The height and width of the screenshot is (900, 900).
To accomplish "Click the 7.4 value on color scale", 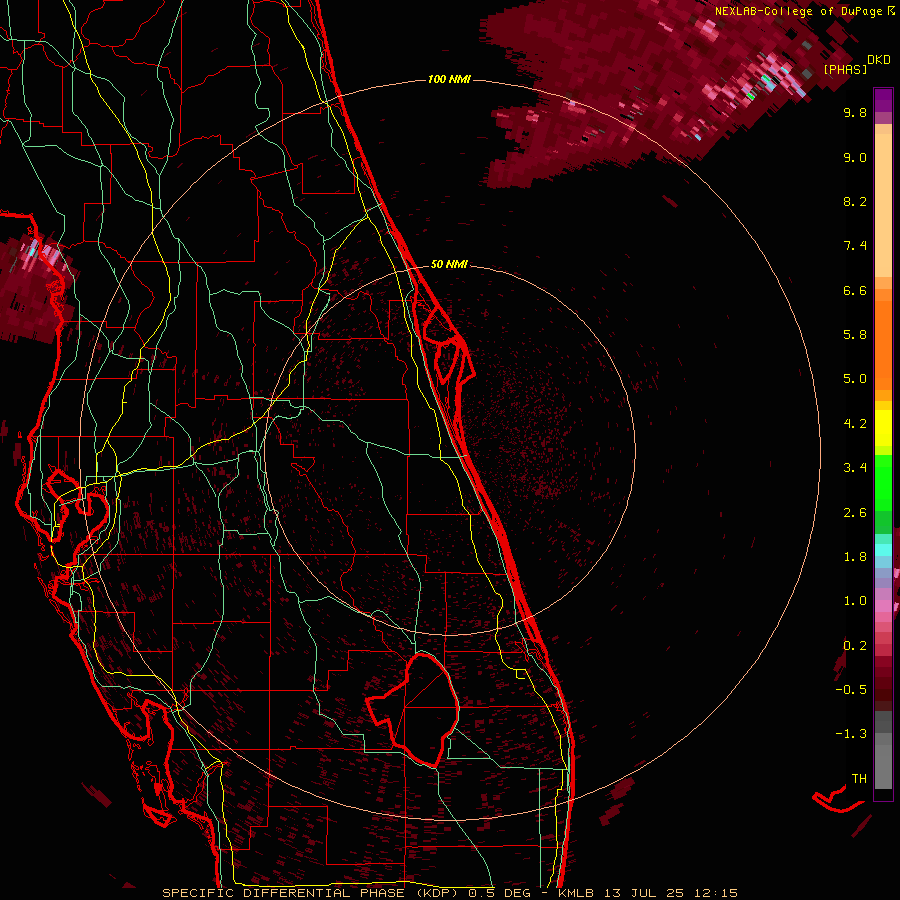I will tap(855, 246).
